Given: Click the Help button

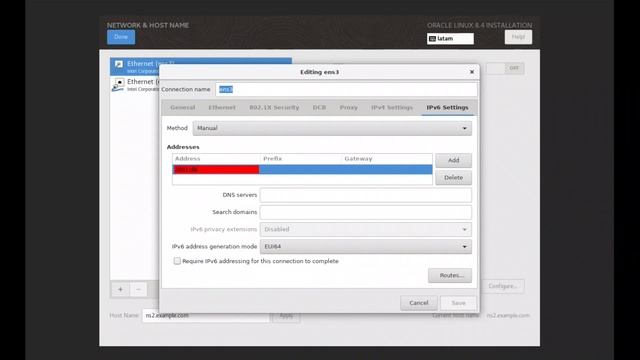Looking at the screenshot, I should (x=518, y=37).
